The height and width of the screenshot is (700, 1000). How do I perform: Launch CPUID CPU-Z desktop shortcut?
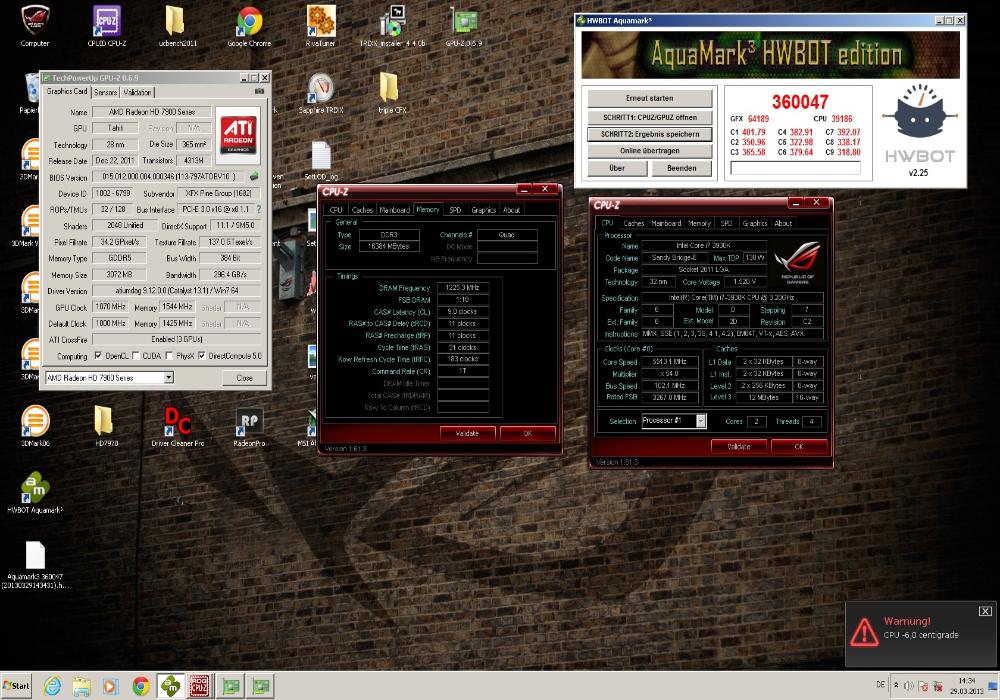[107, 26]
